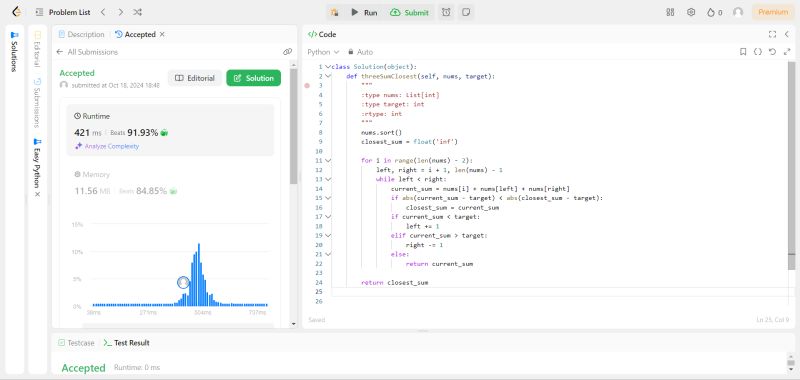This screenshot has height=380, width=800.
Task: Switch to the Description tab
Action: click(x=82, y=34)
